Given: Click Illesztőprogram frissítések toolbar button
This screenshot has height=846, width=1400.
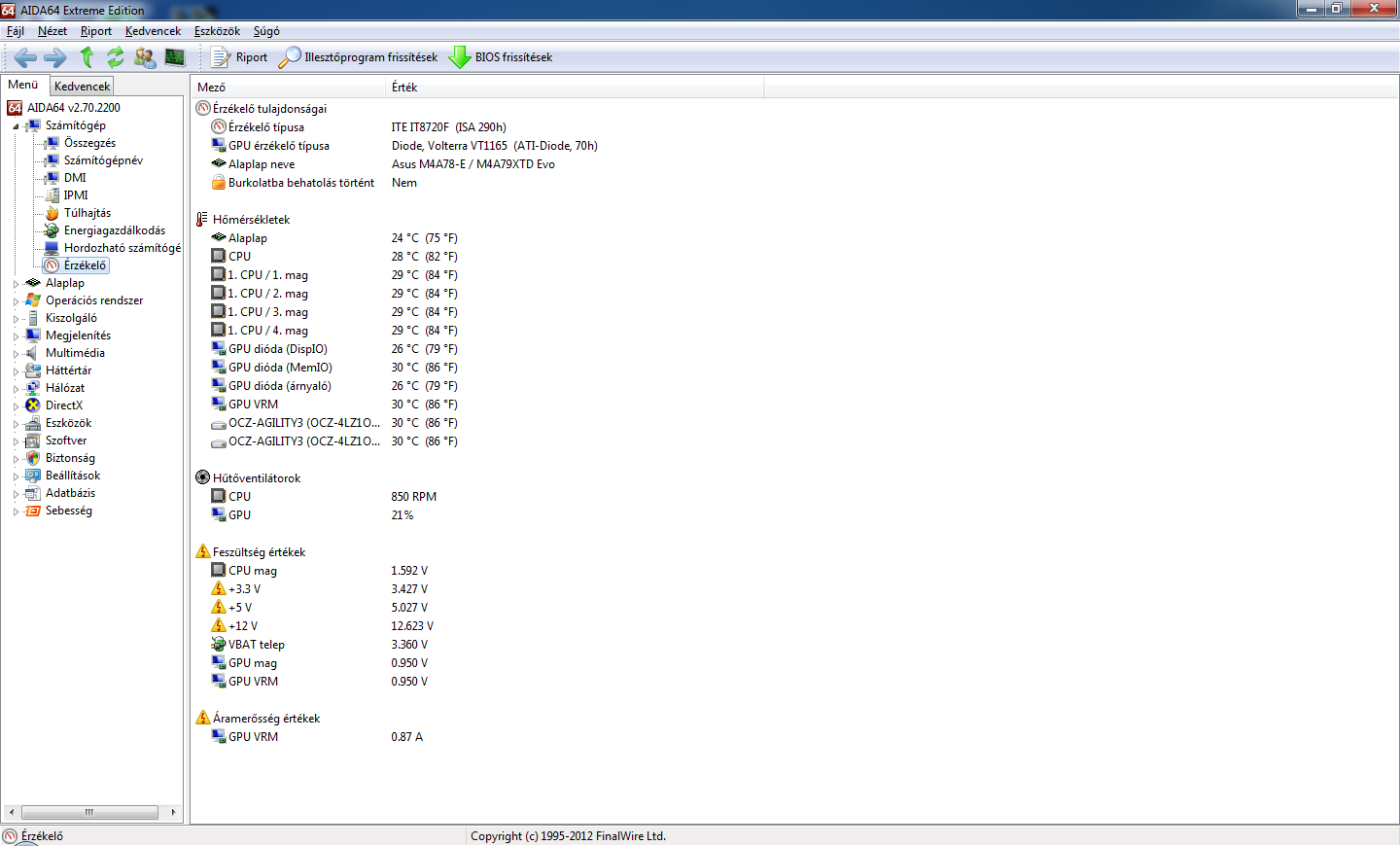Looking at the screenshot, I should pos(358,57).
